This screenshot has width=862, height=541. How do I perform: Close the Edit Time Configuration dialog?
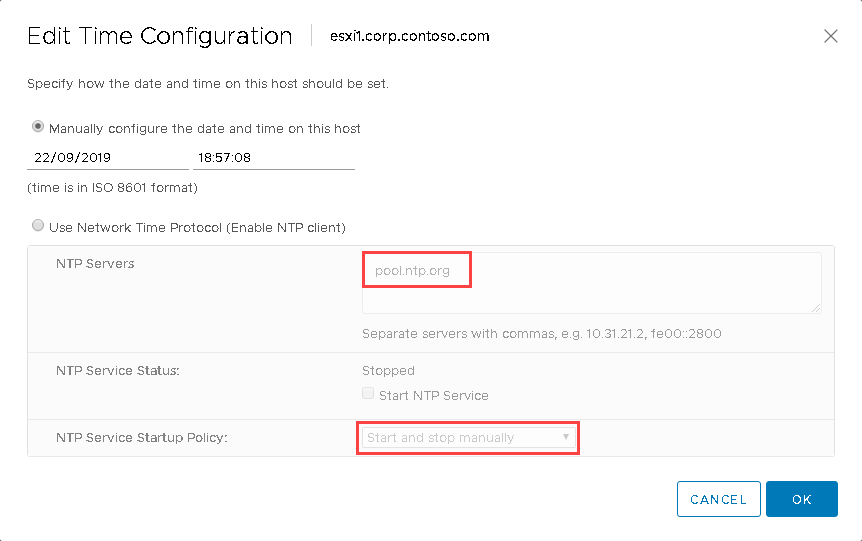(831, 36)
